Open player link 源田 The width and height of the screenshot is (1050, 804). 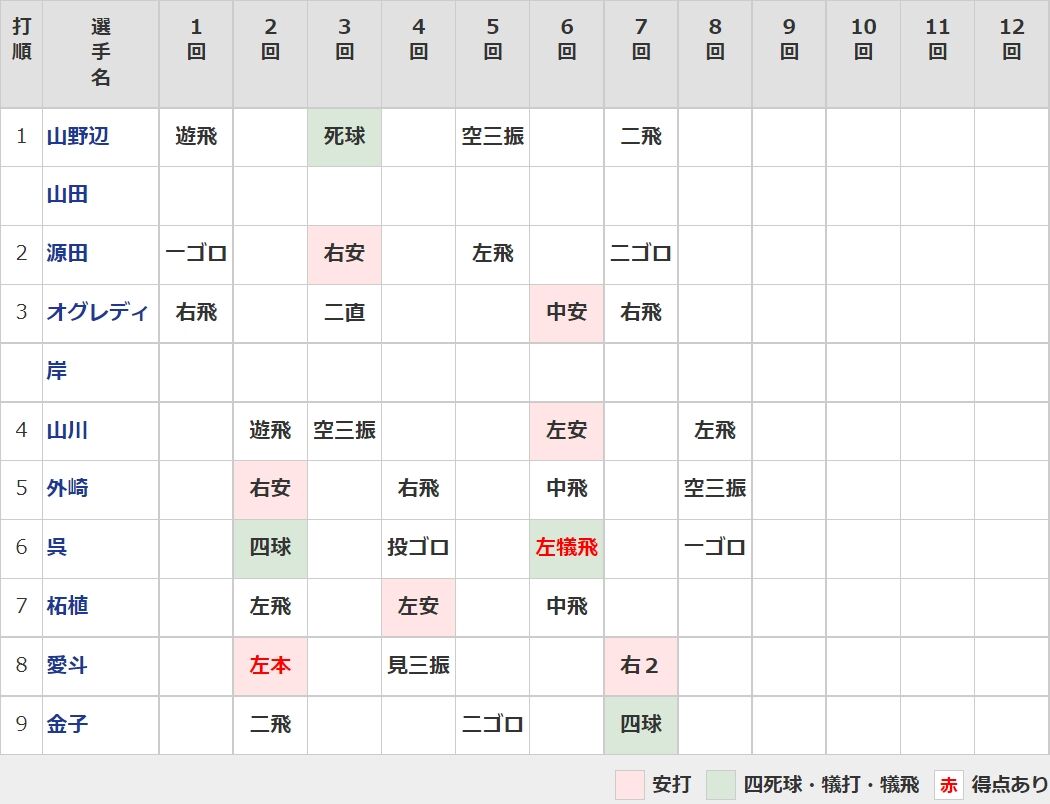coord(67,254)
